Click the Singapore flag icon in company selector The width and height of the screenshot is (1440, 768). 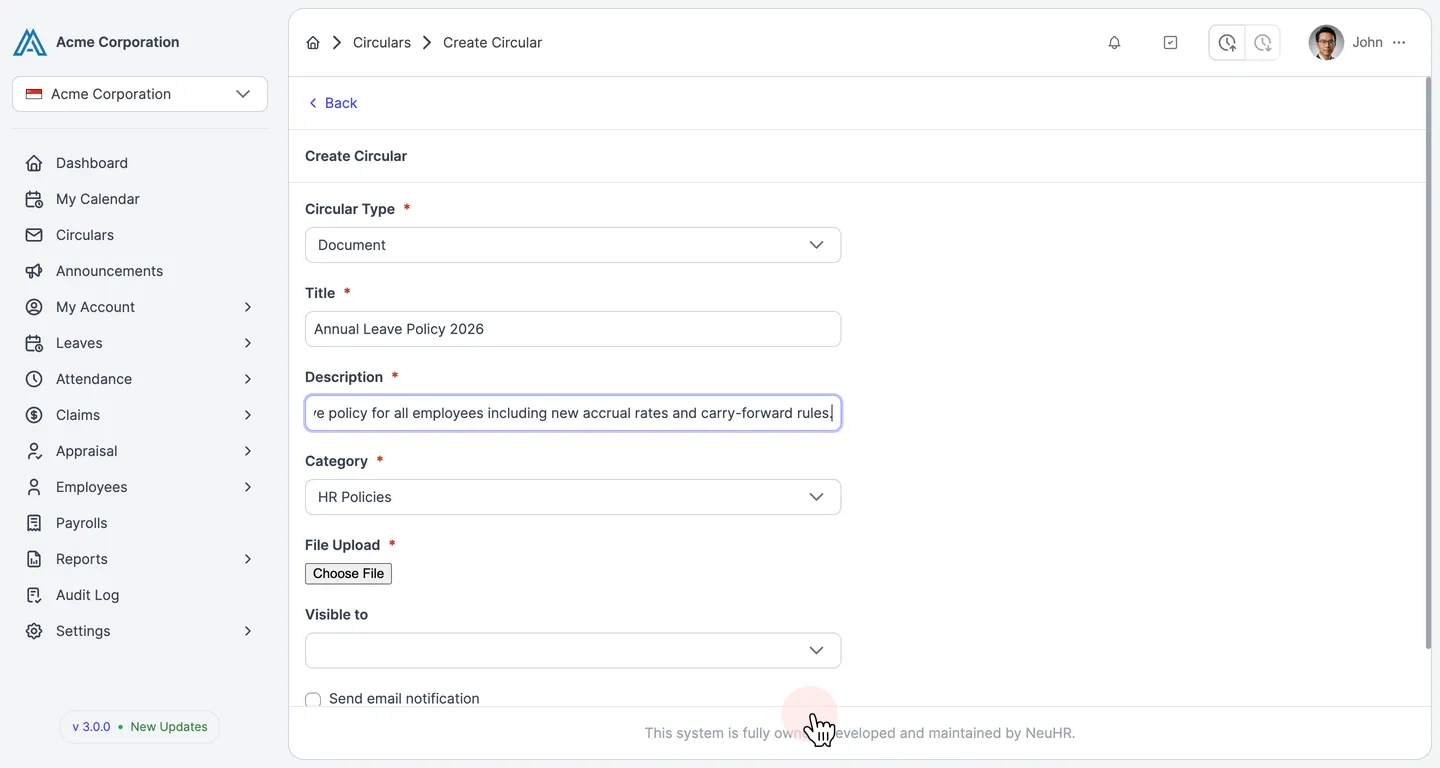point(34,94)
